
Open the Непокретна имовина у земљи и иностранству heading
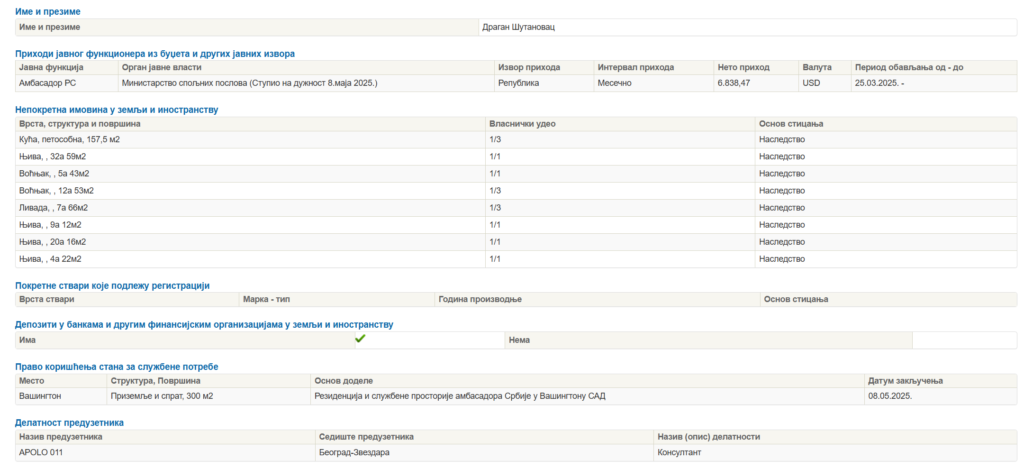116,110
